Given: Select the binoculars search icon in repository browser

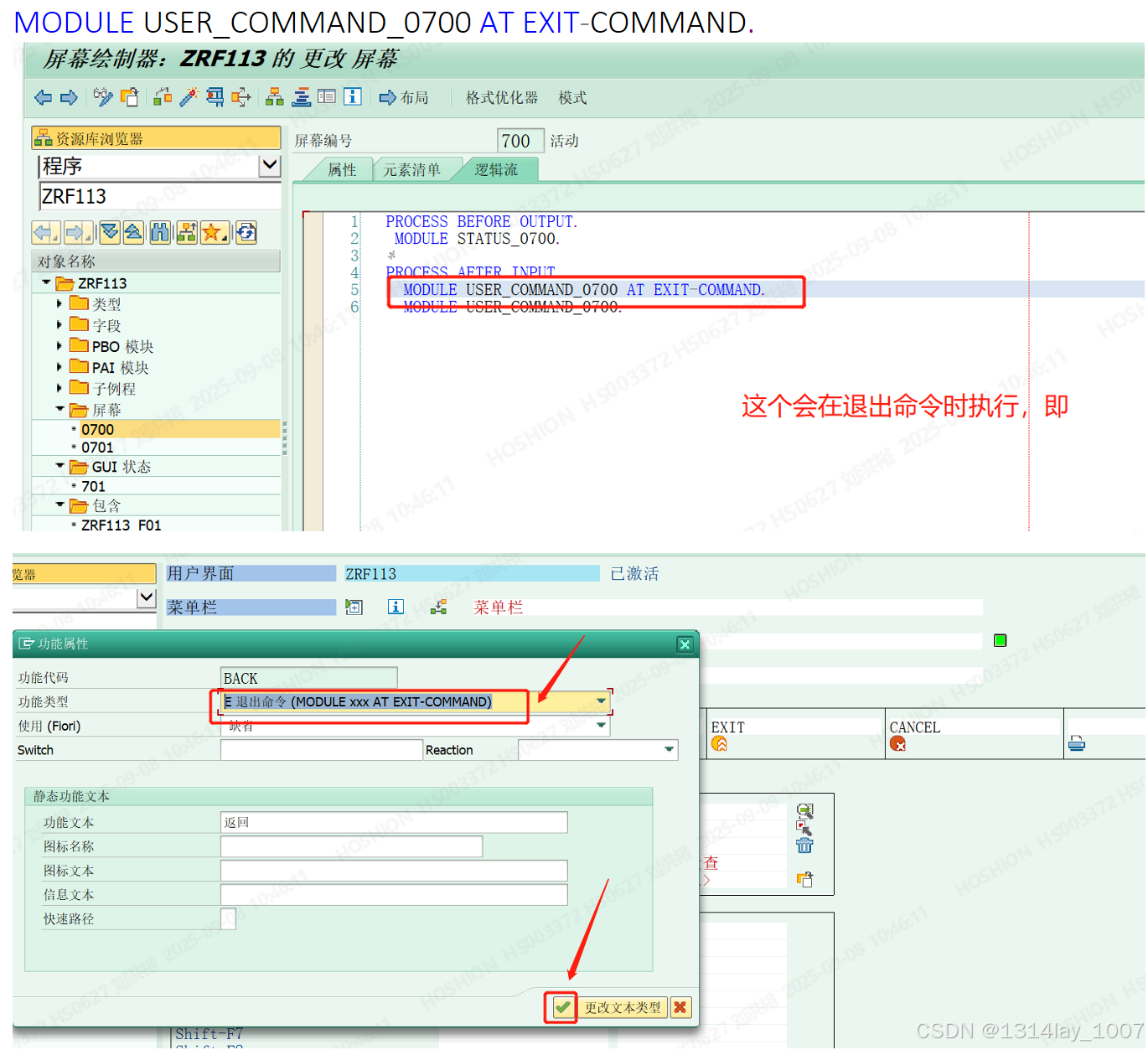Looking at the screenshot, I should pyautogui.click(x=159, y=232).
